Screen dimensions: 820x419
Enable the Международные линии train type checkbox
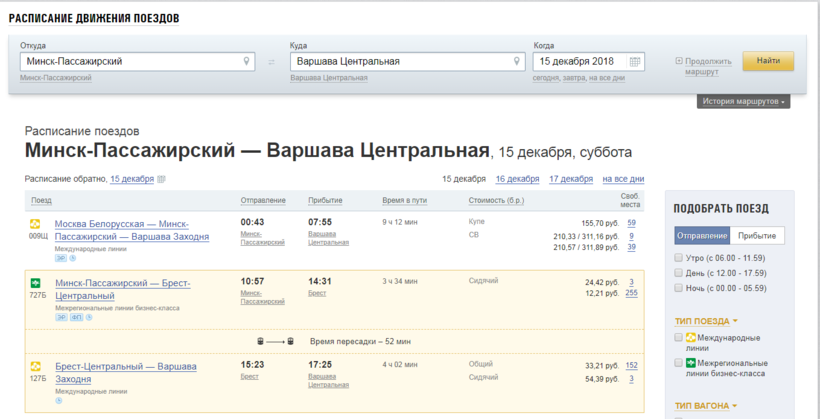point(679,337)
